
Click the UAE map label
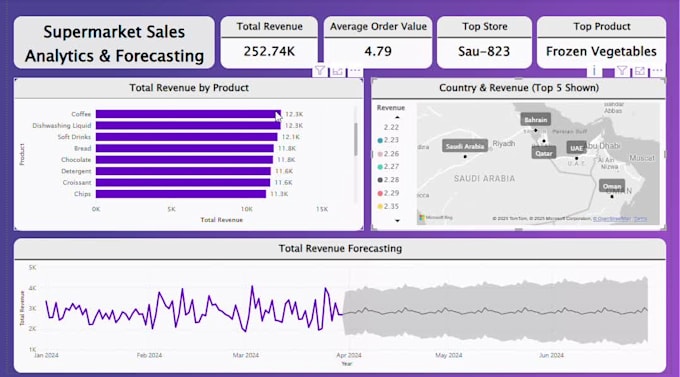pos(576,148)
